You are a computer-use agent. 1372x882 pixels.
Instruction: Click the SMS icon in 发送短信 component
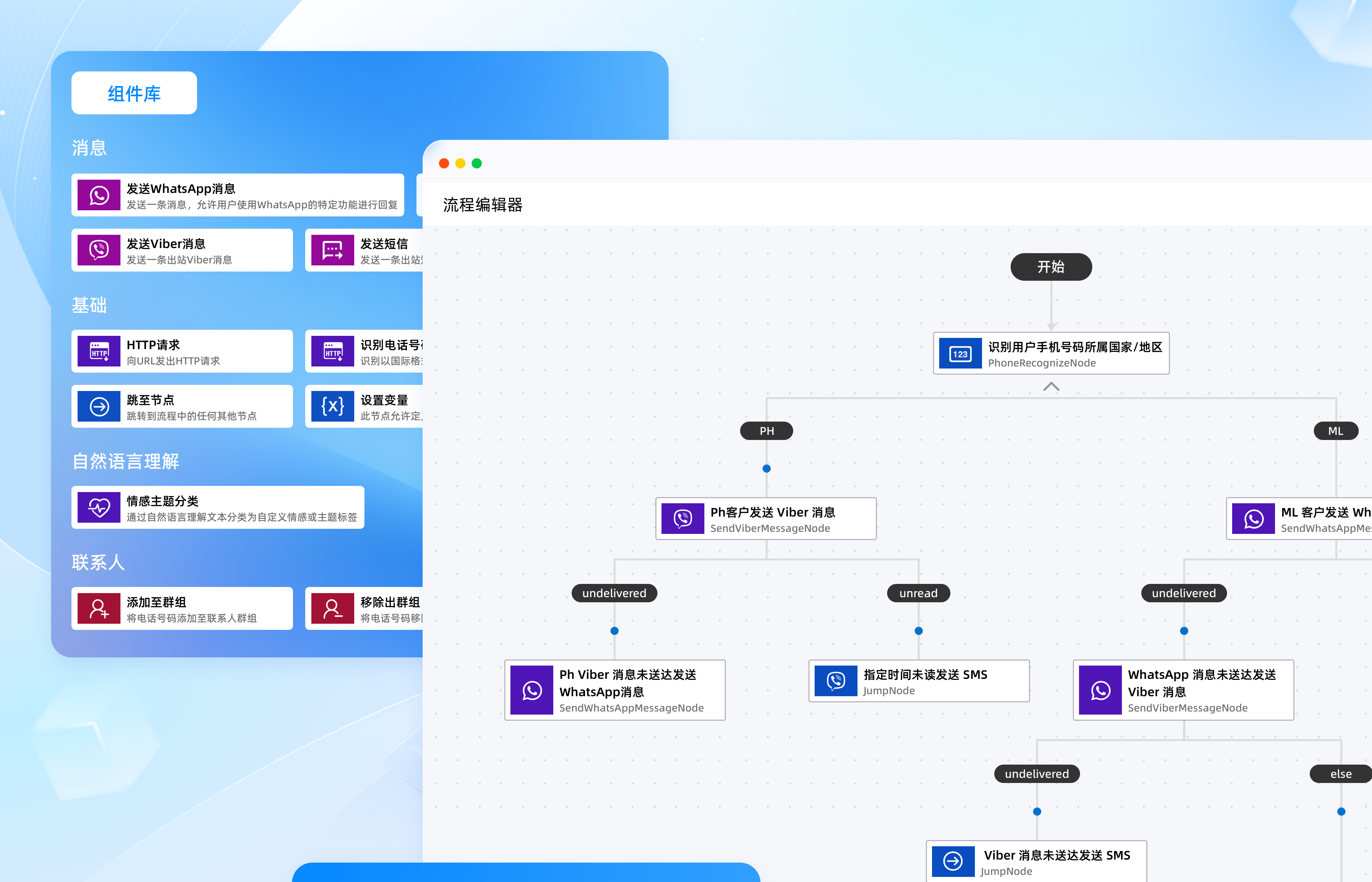pos(333,250)
